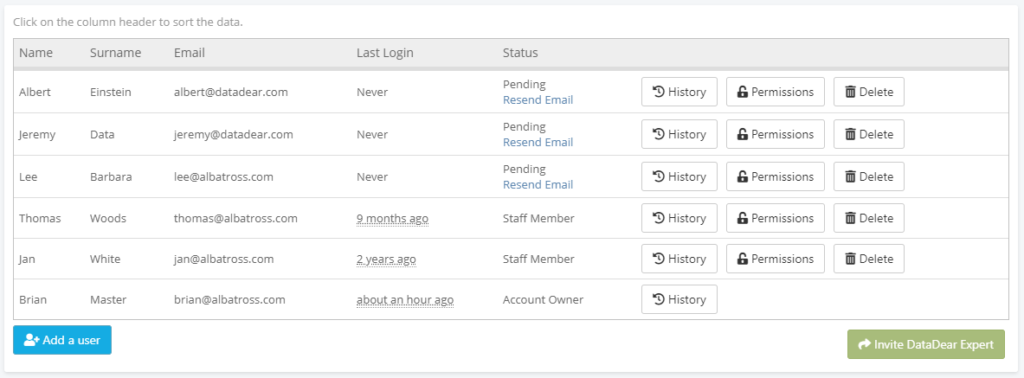Click the padlock icon in Jan White's row

click(x=743, y=259)
